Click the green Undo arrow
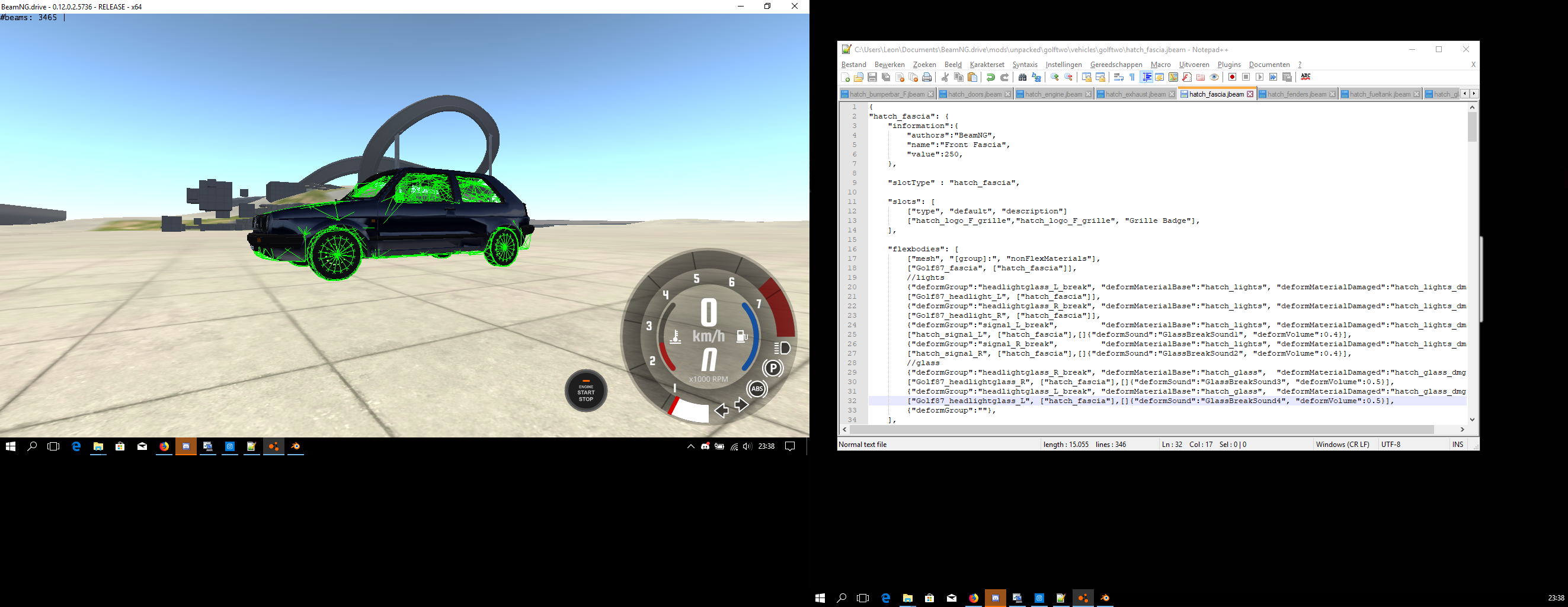Screen dimensions: 1568x607 pos(991,76)
